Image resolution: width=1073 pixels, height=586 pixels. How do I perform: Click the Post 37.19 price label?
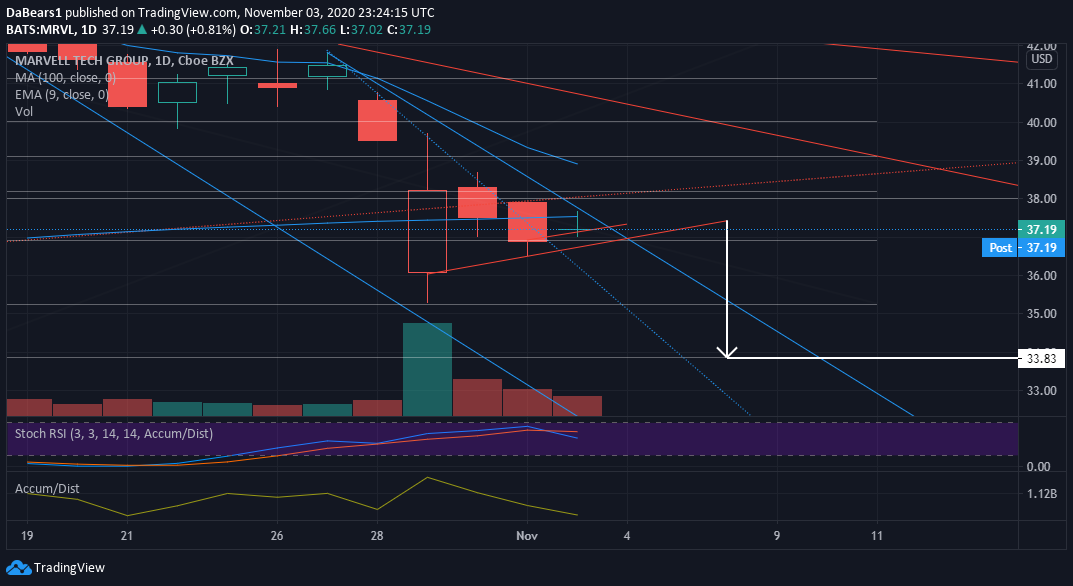(1023, 248)
